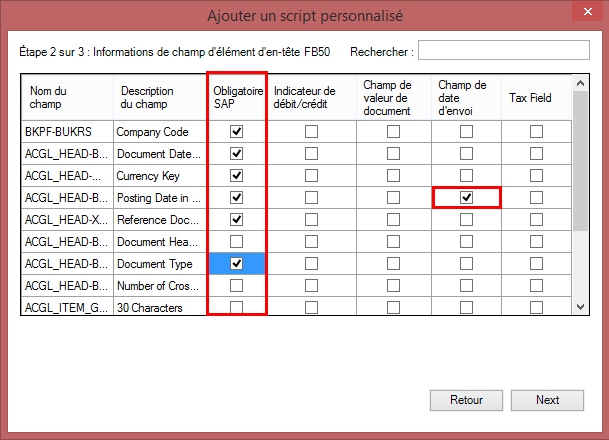The height and width of the screenshot is (440, 609).
Task: Select the Posting Date in ... description cell
Action: pos(160,198)
